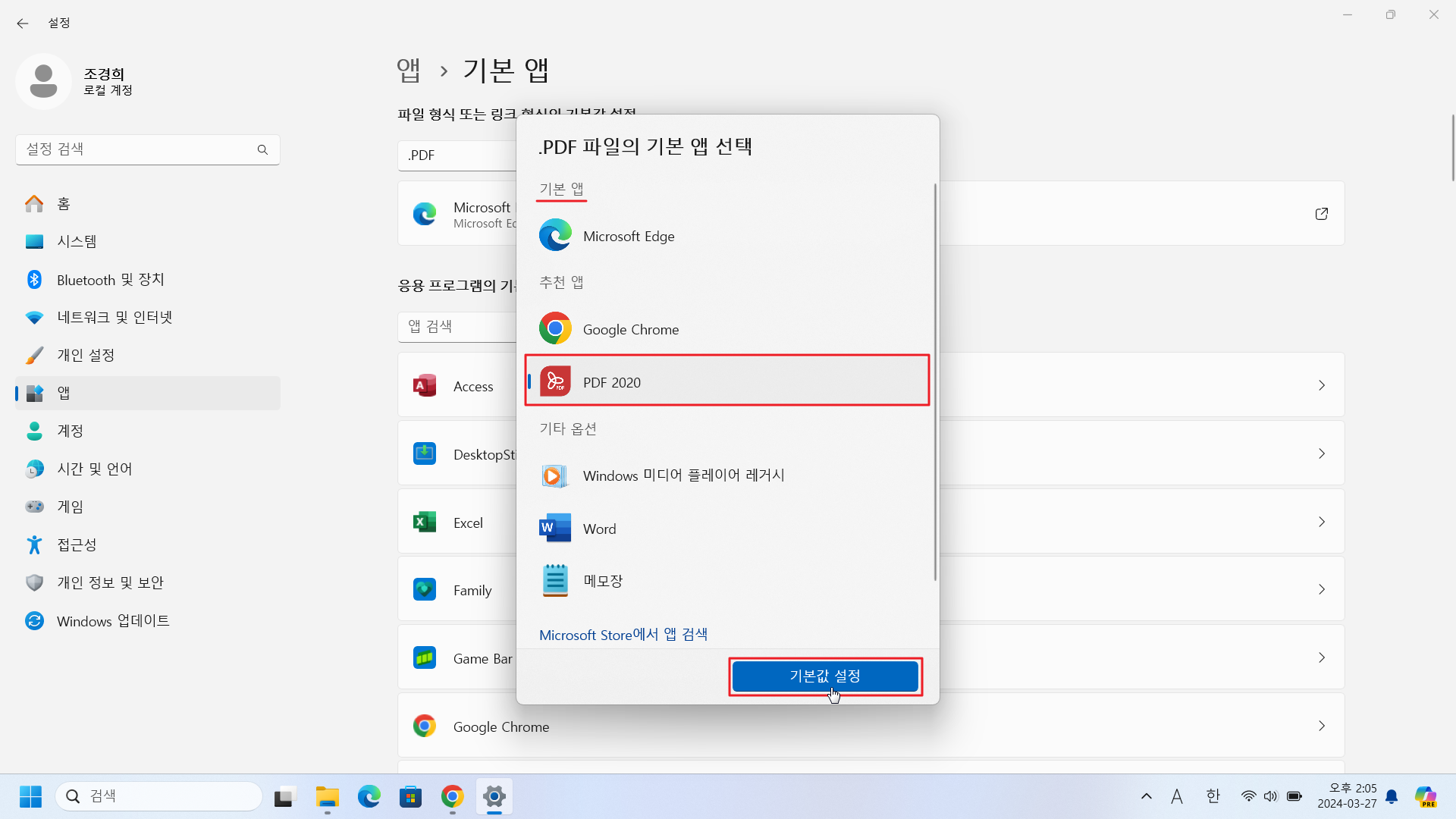Open the Windows Start menu
The height and width of the screenshot is (819, 1456).
[x=30, y=796]
